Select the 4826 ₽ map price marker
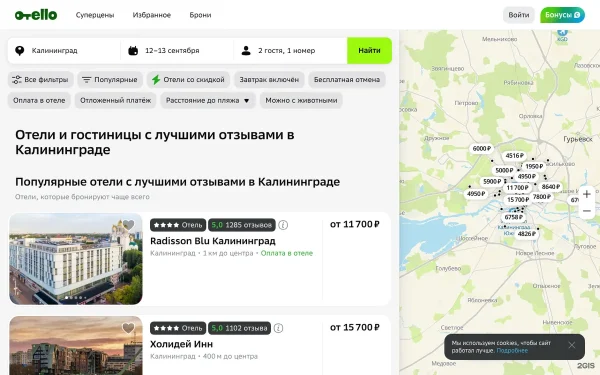 tap(527, 234)
